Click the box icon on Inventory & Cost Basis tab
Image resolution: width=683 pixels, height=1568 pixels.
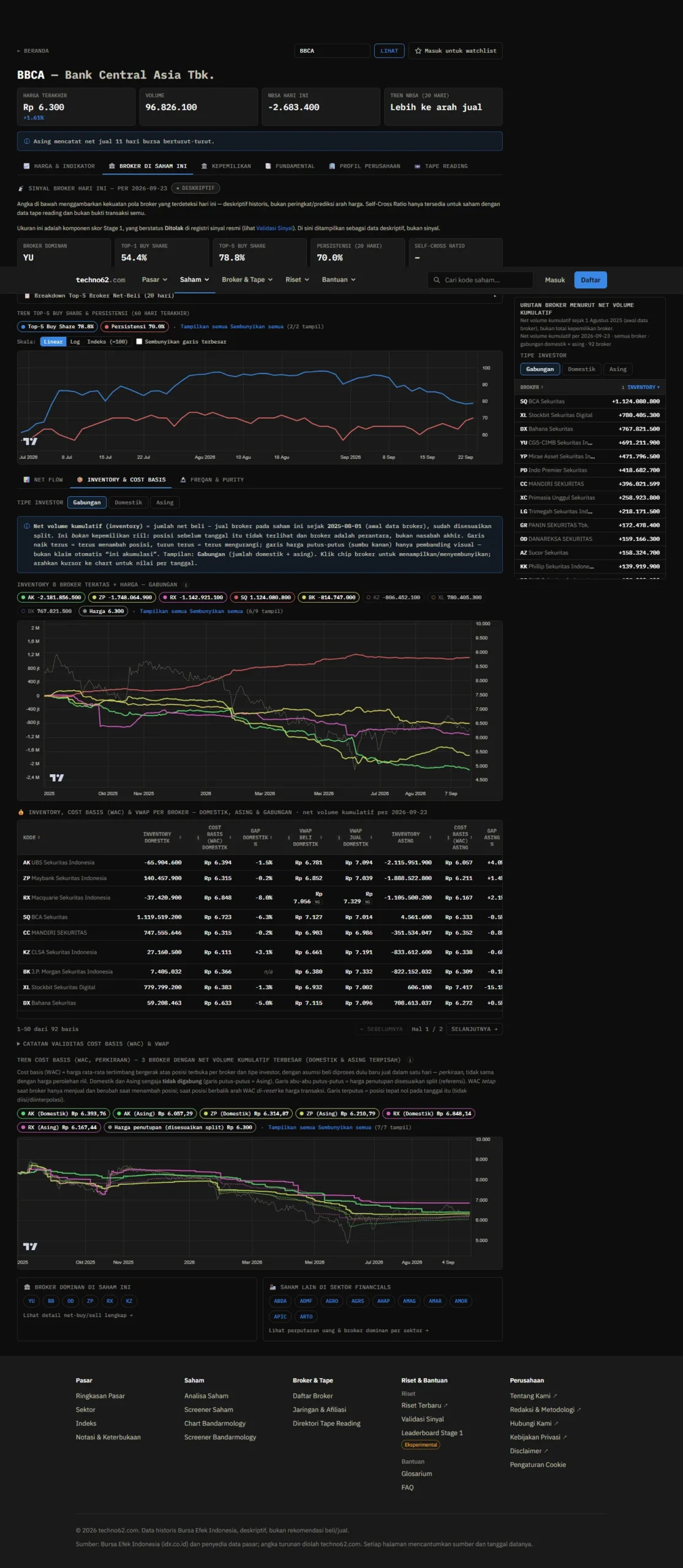pos(80,480)
